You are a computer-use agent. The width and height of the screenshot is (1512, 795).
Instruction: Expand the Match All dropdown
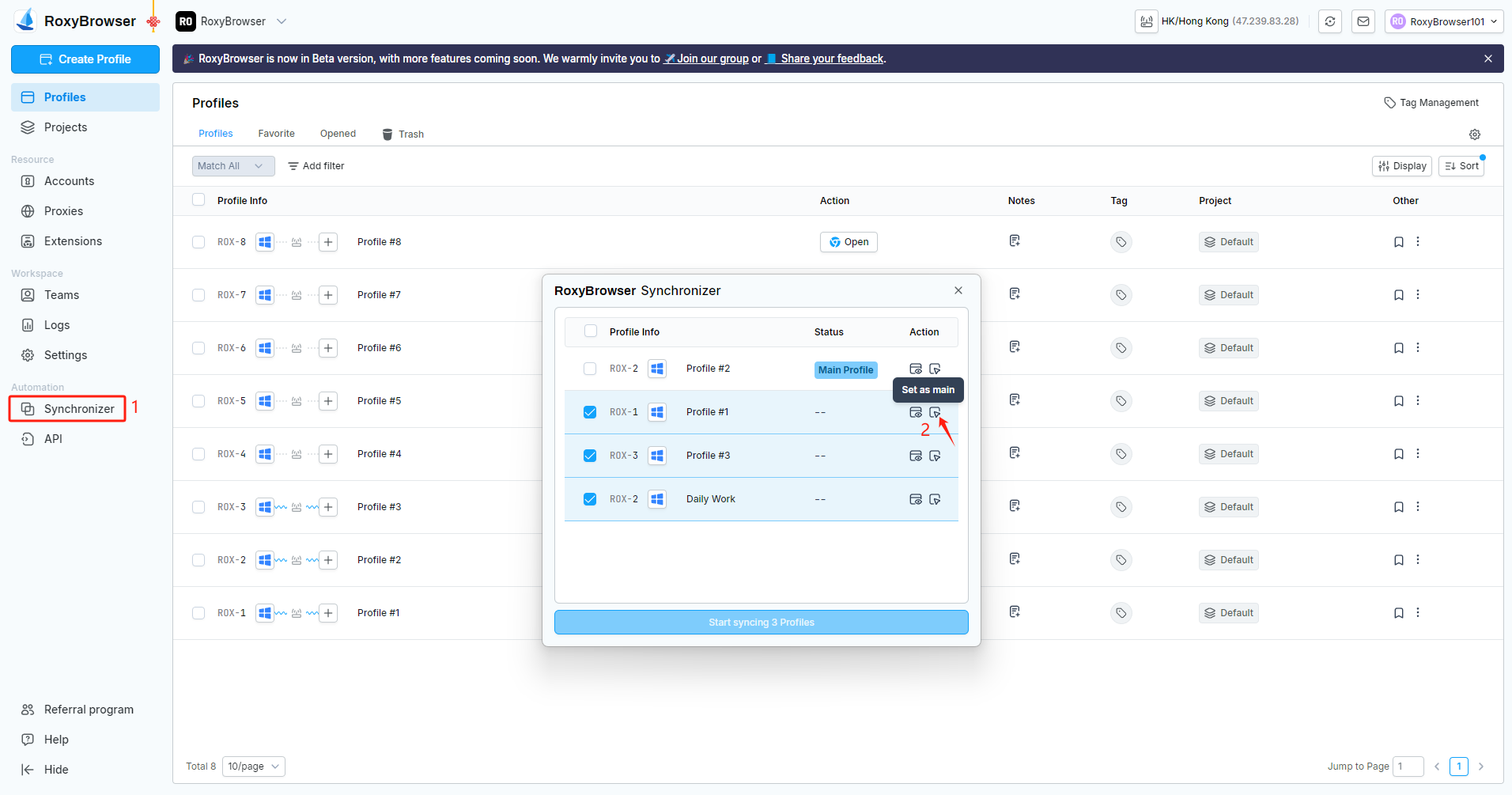coord(233,166)
